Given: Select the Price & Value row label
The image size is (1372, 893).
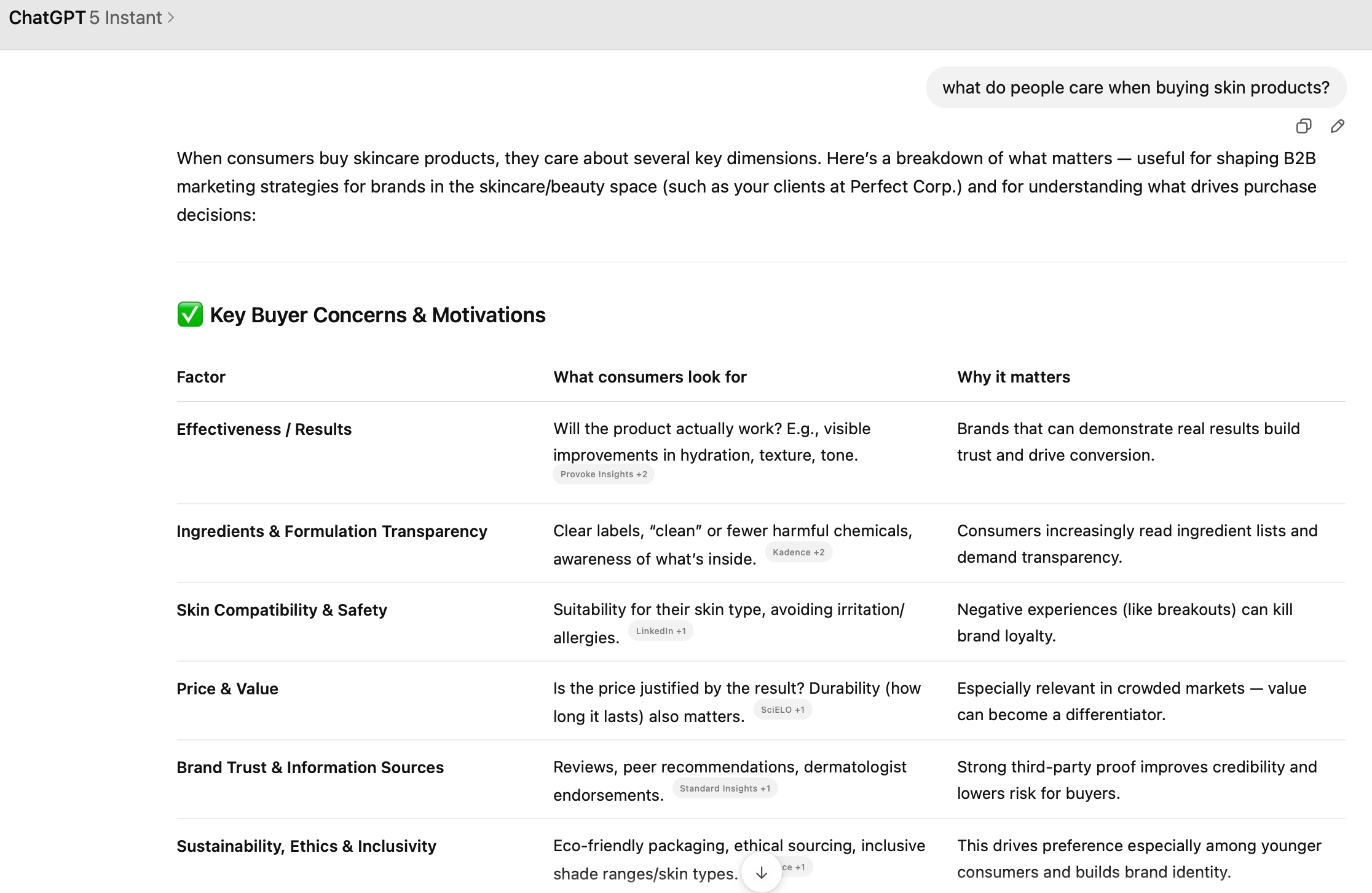Looking at the screenshot, I should click(x=227, y=689).
